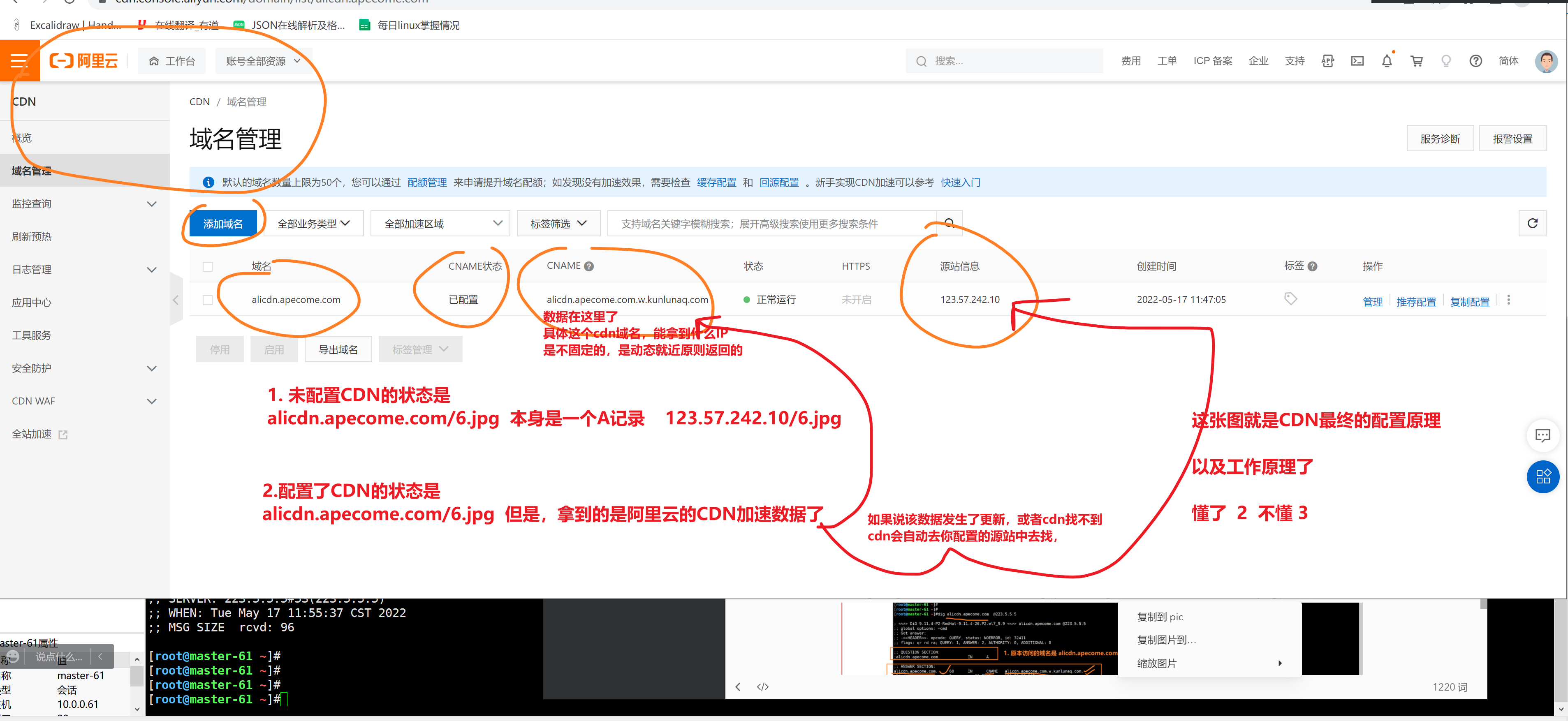The image size is (1568, 721).
Task: Open 全站加速 external link icon
Action: [x=63, y=434]
